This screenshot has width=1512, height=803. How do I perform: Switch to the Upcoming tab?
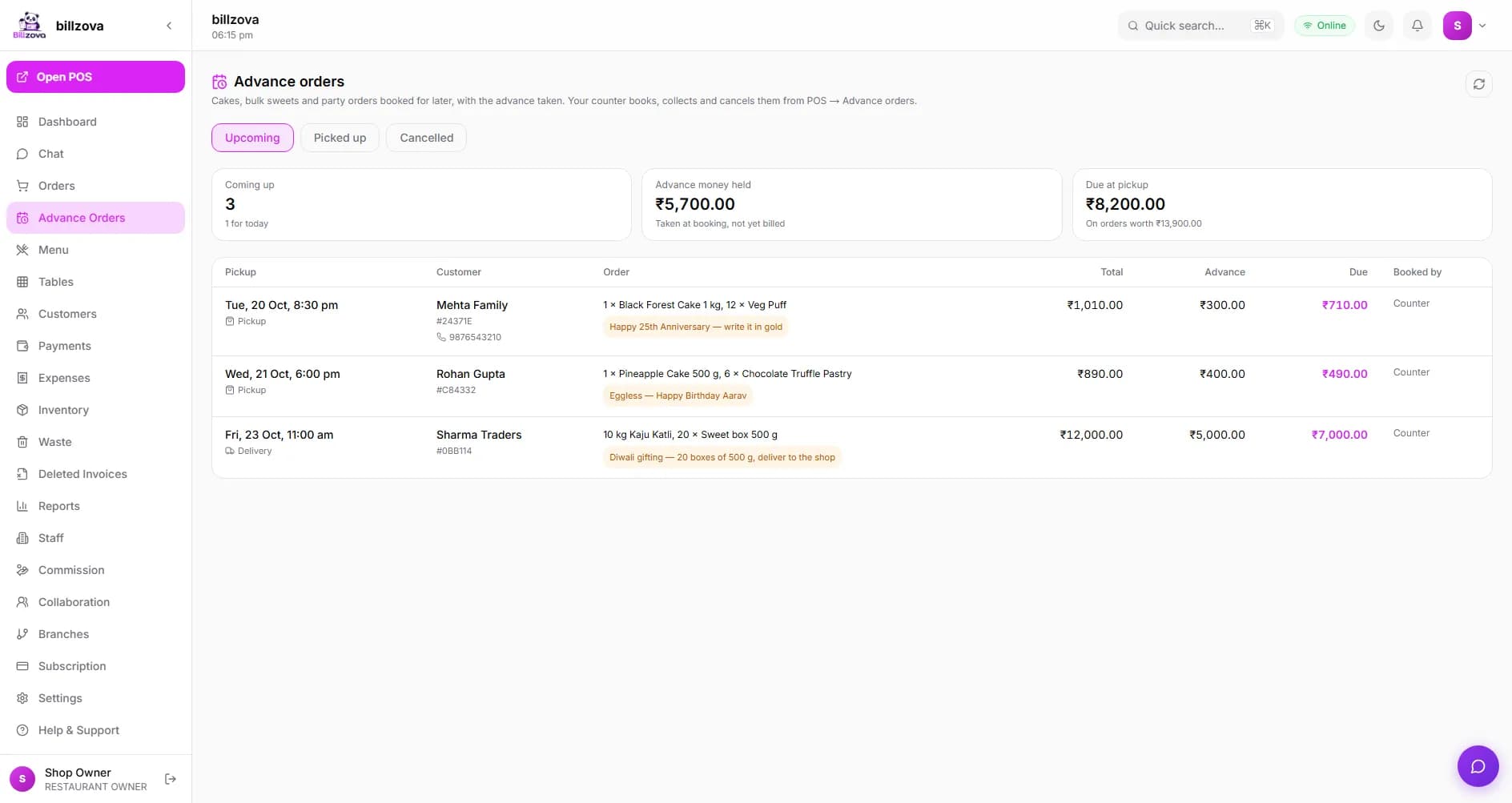tap(252, 138)
